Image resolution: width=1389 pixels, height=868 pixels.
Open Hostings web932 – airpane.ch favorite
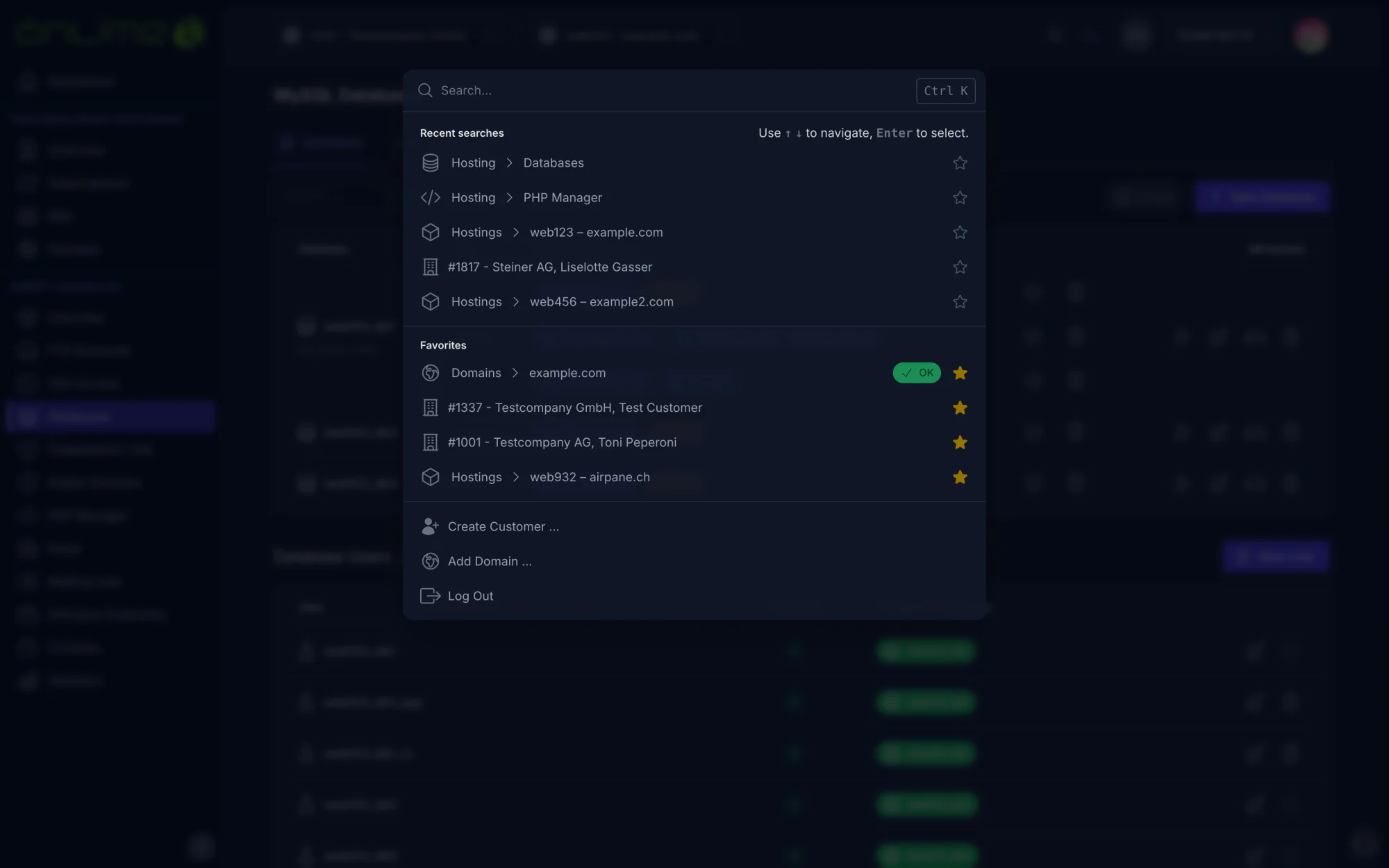(x=694, y=477)
